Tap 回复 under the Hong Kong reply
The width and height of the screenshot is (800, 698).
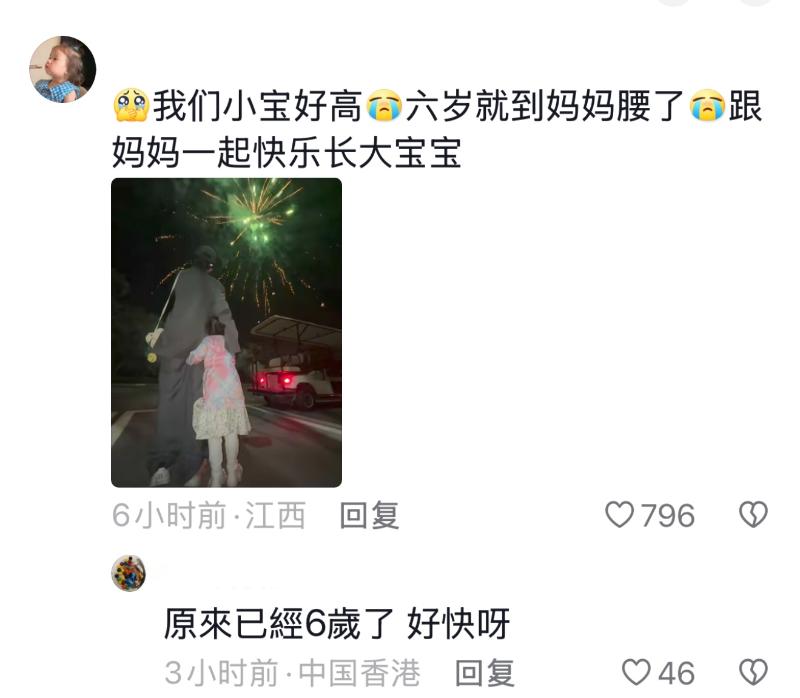485,672
